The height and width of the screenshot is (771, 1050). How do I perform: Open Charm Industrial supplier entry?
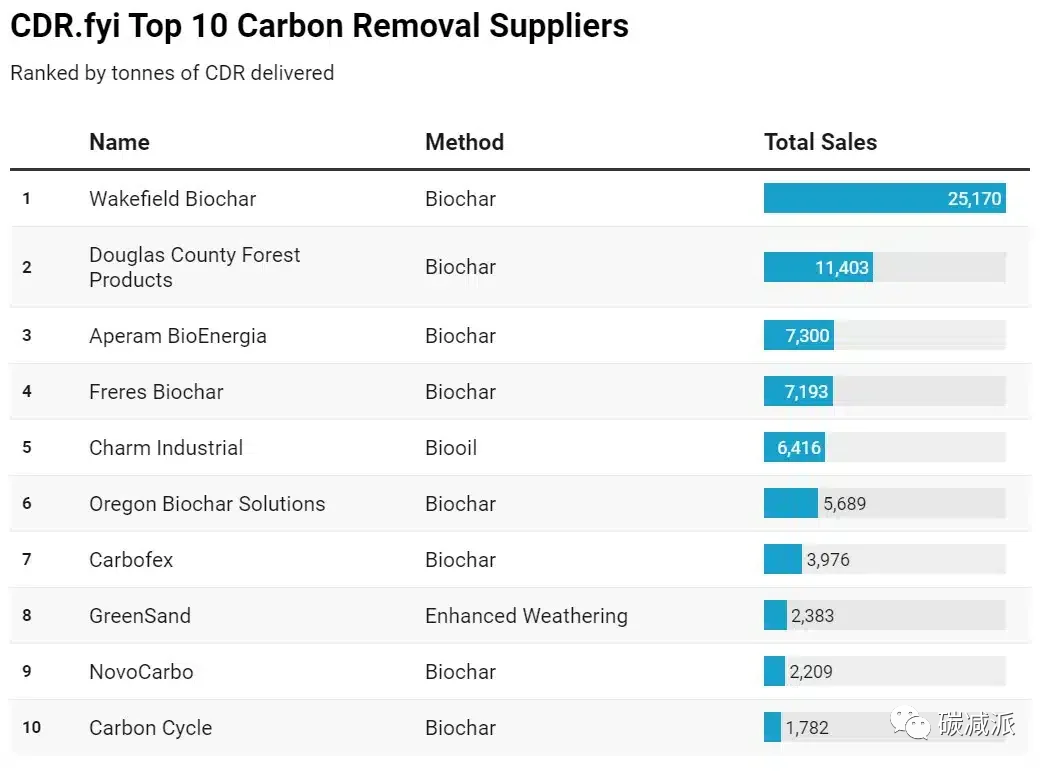165,447
